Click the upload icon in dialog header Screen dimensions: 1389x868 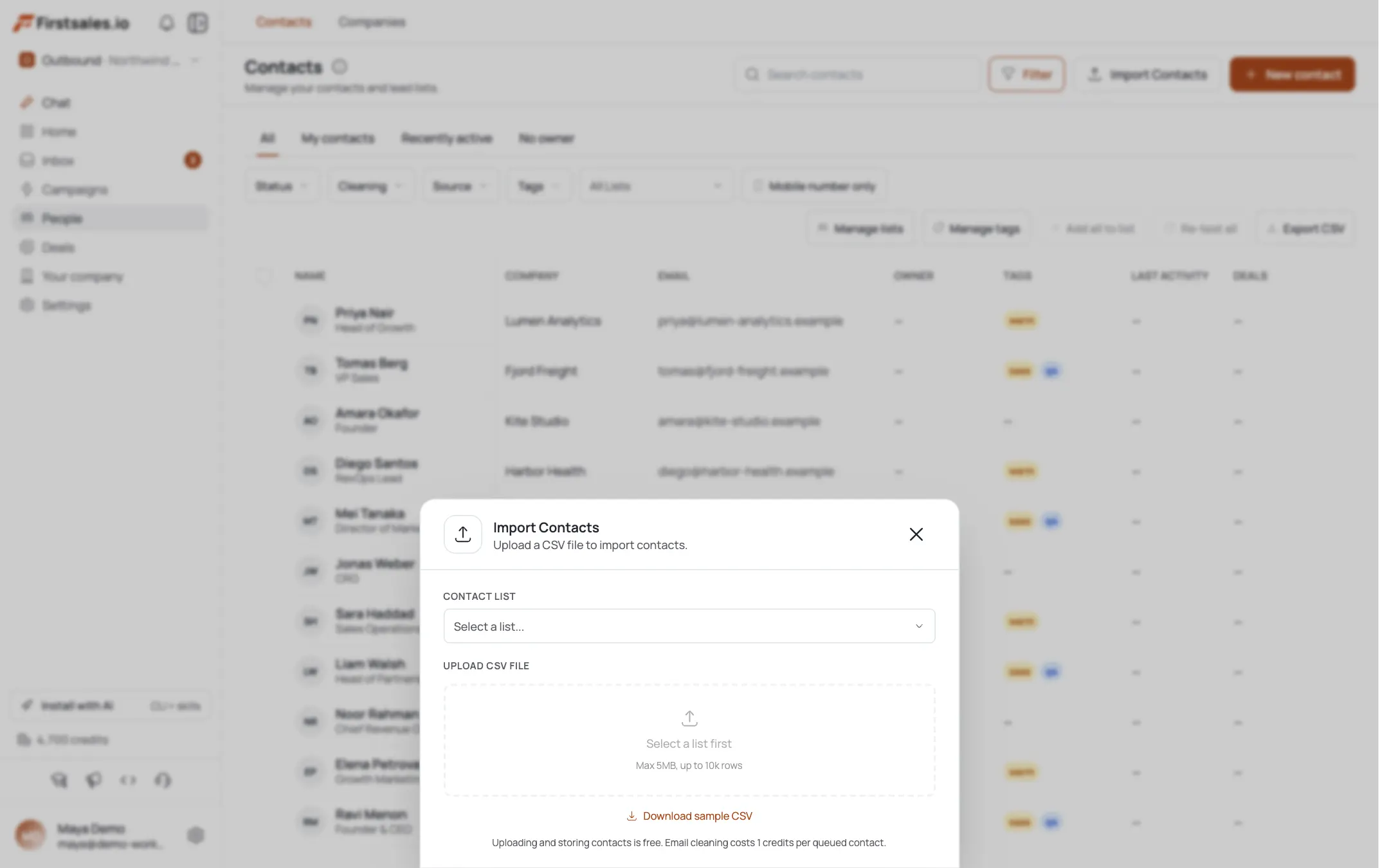click(463, 534)
